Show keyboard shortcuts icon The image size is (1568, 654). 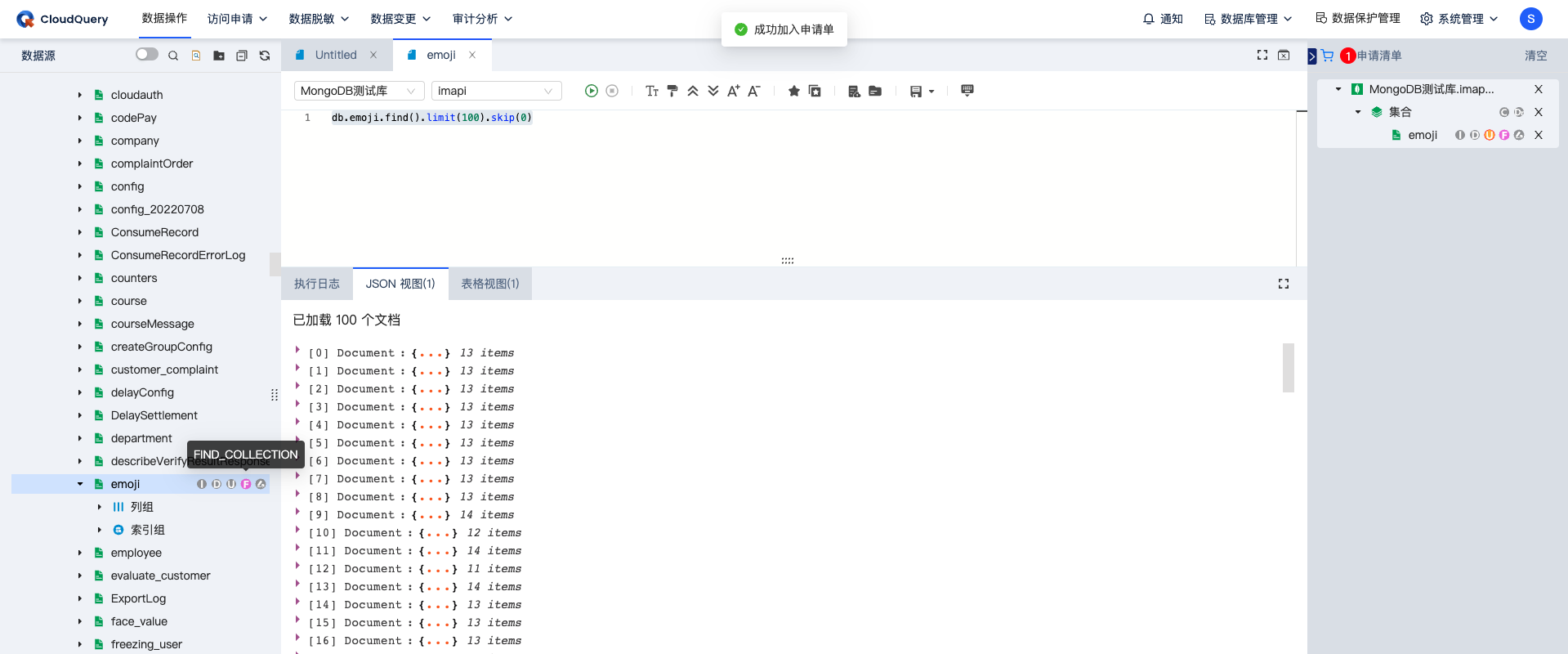967,90
